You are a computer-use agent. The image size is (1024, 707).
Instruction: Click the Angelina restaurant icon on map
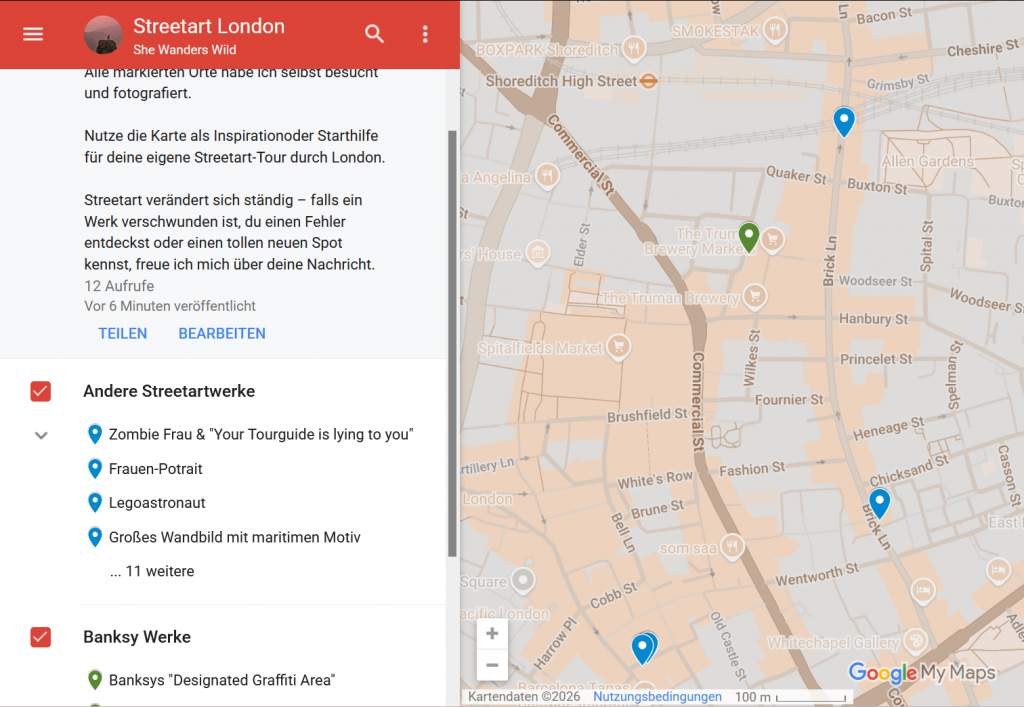(x=547, y=176)
